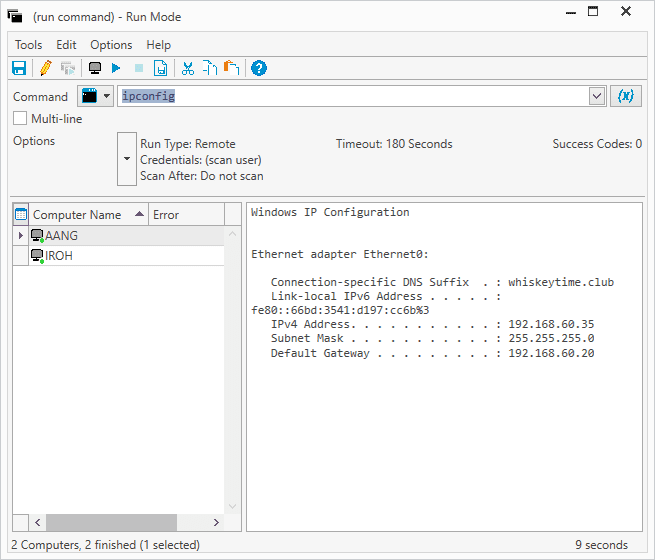Image resolution: width=655 pixels, height=560 pixels.
Task: Click the Cut scissors icon
Action: [x=188, y=68]
